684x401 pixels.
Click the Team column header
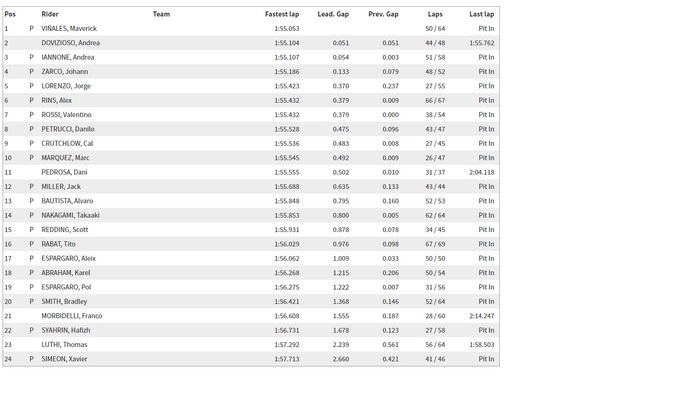pyautogui.click(x=161, y=14)
